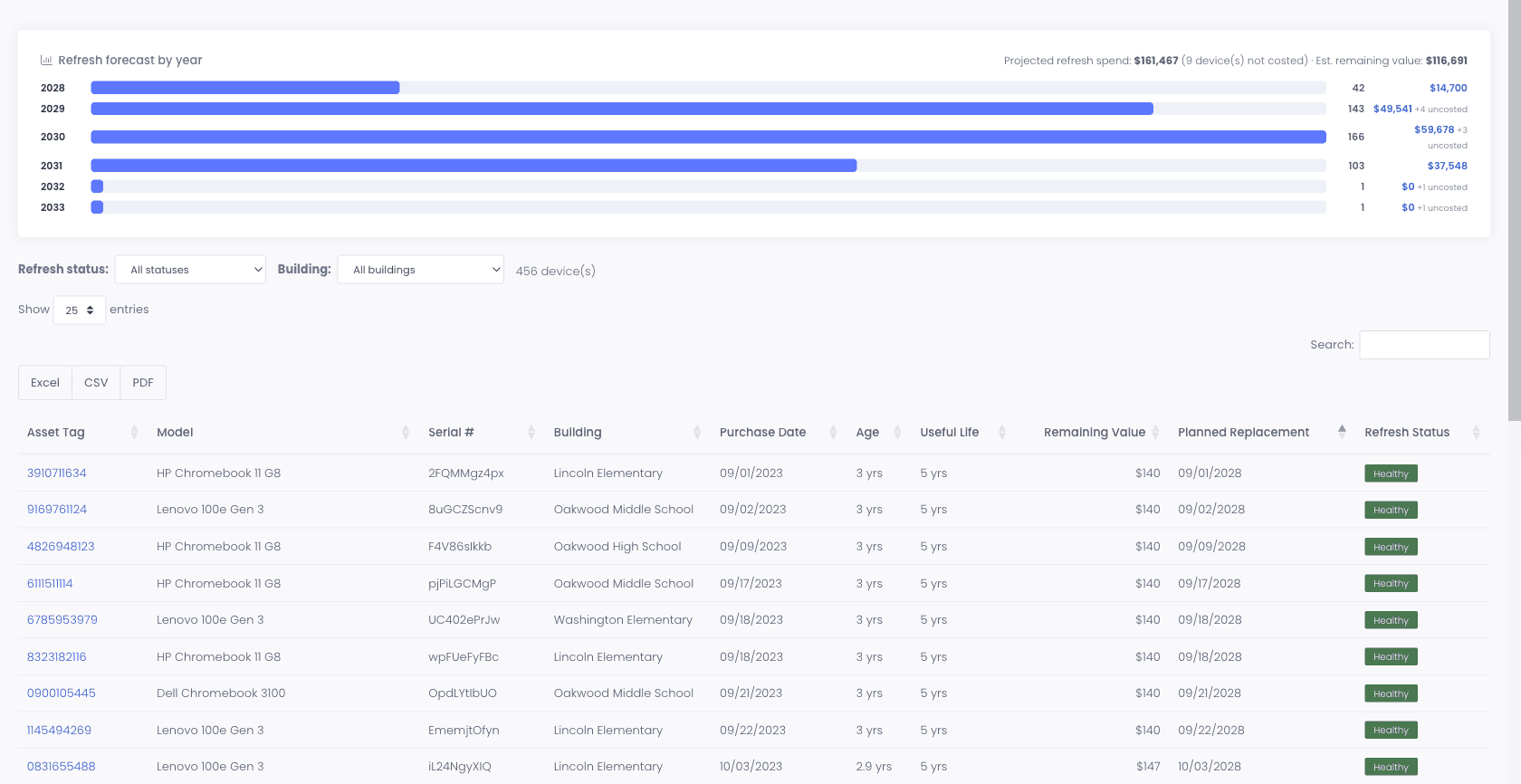This screenshot has width=1521, height=784.
Task: Open asset tag 3910711634
Action: click(x=57, y=473)
